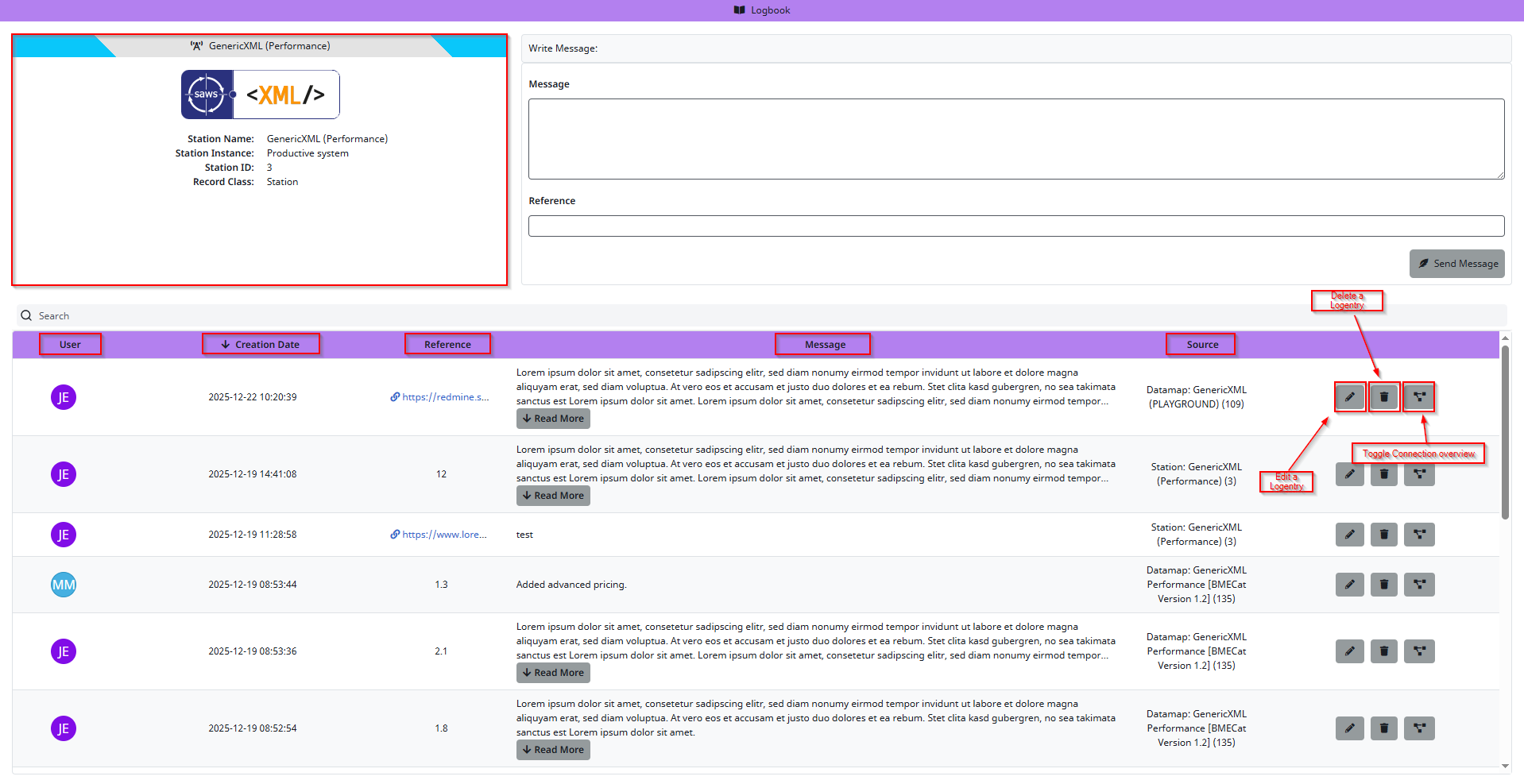Toggle connection overview for reference 1.8 entry

pyautogui.click(x=1419, y=728)
